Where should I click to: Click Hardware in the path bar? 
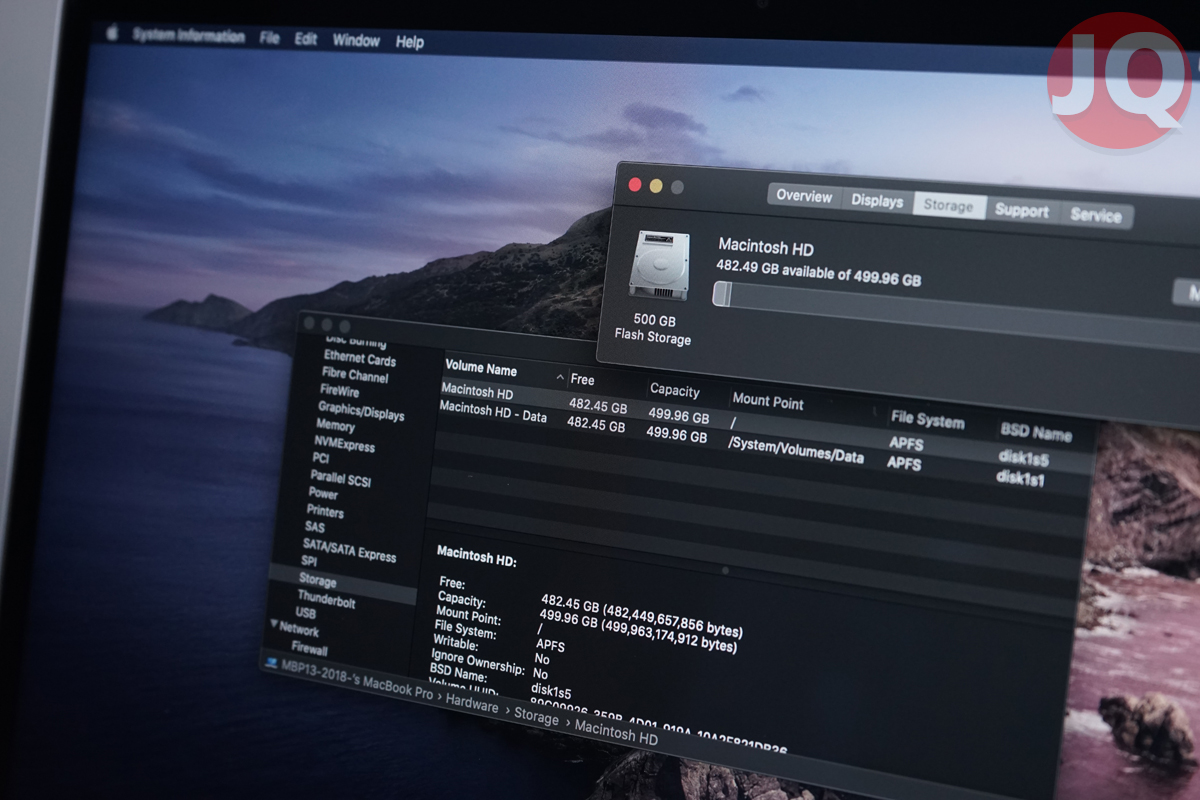pos(471,704)
